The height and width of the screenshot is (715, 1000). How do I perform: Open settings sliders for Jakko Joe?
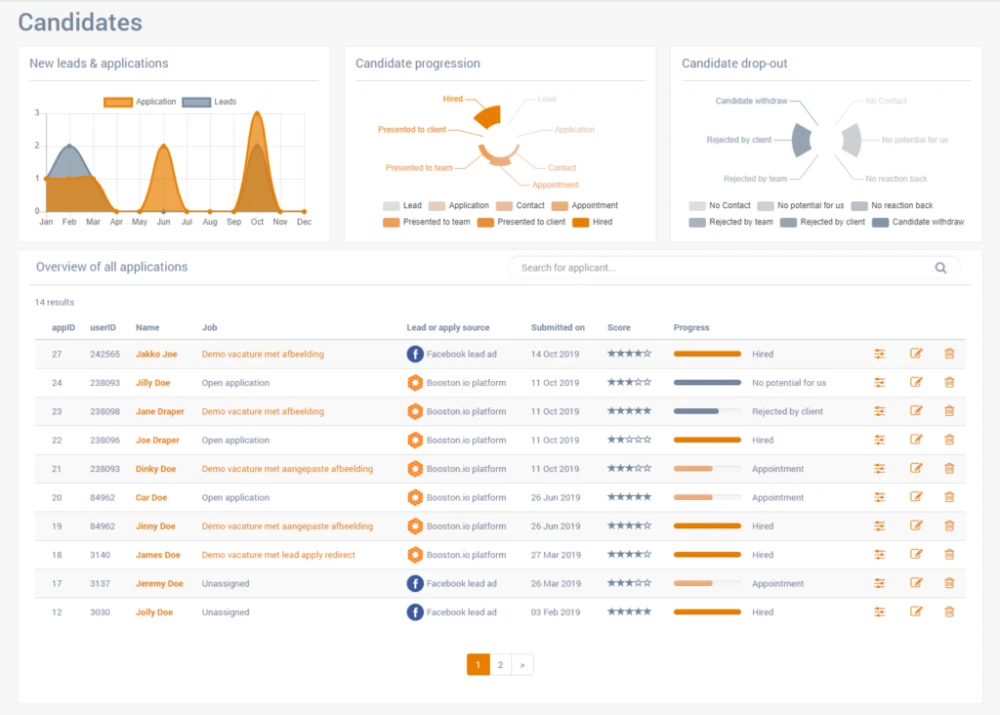click(x=880, y=354)
